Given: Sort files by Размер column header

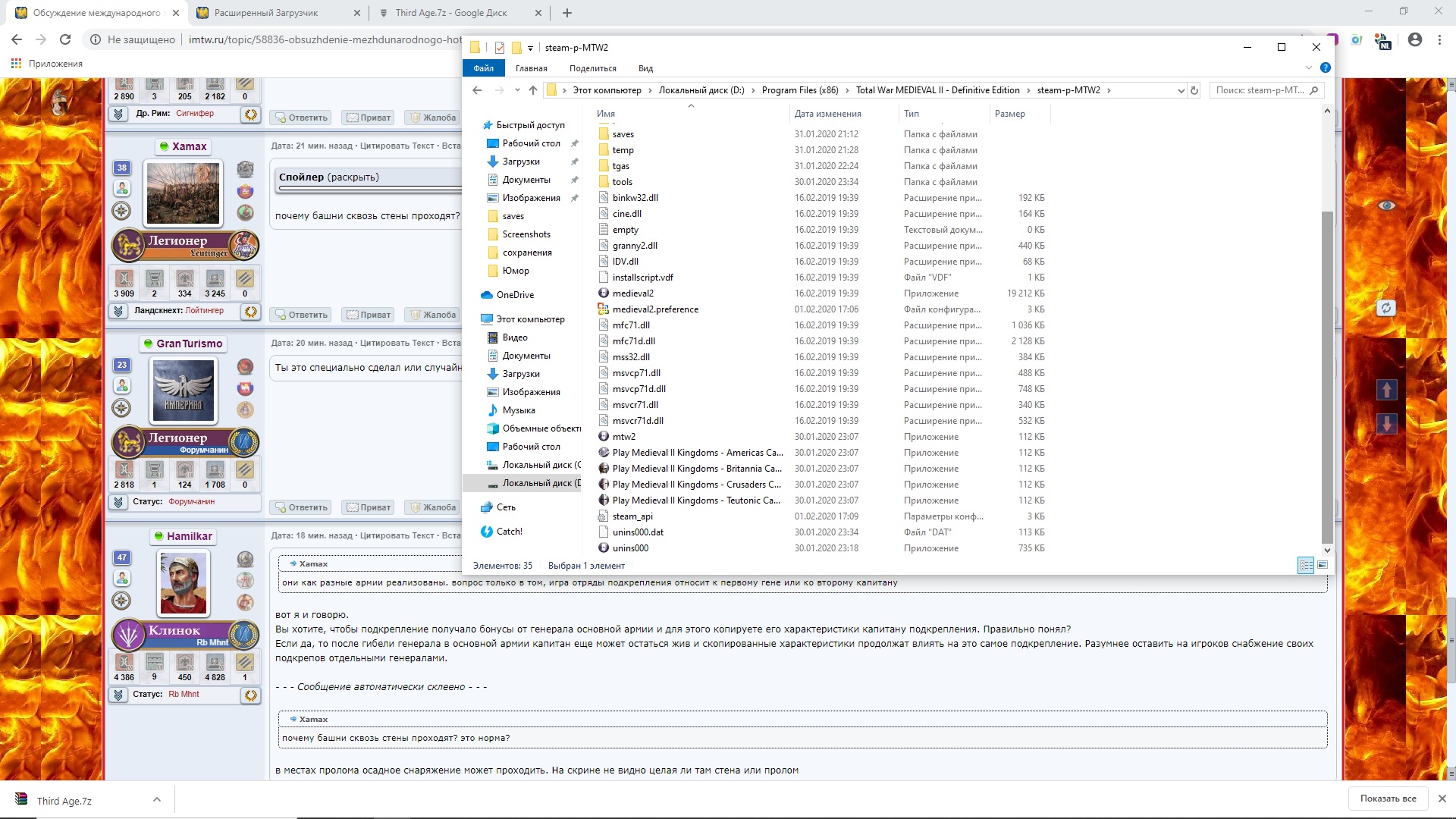Looking at the screenshot, I should [x=1010, y=114].
